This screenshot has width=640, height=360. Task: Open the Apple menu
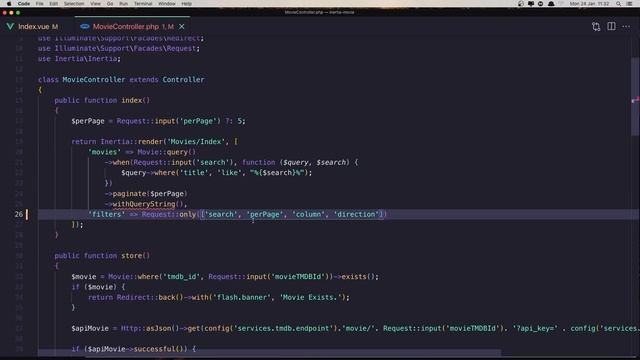click(9, 4)
